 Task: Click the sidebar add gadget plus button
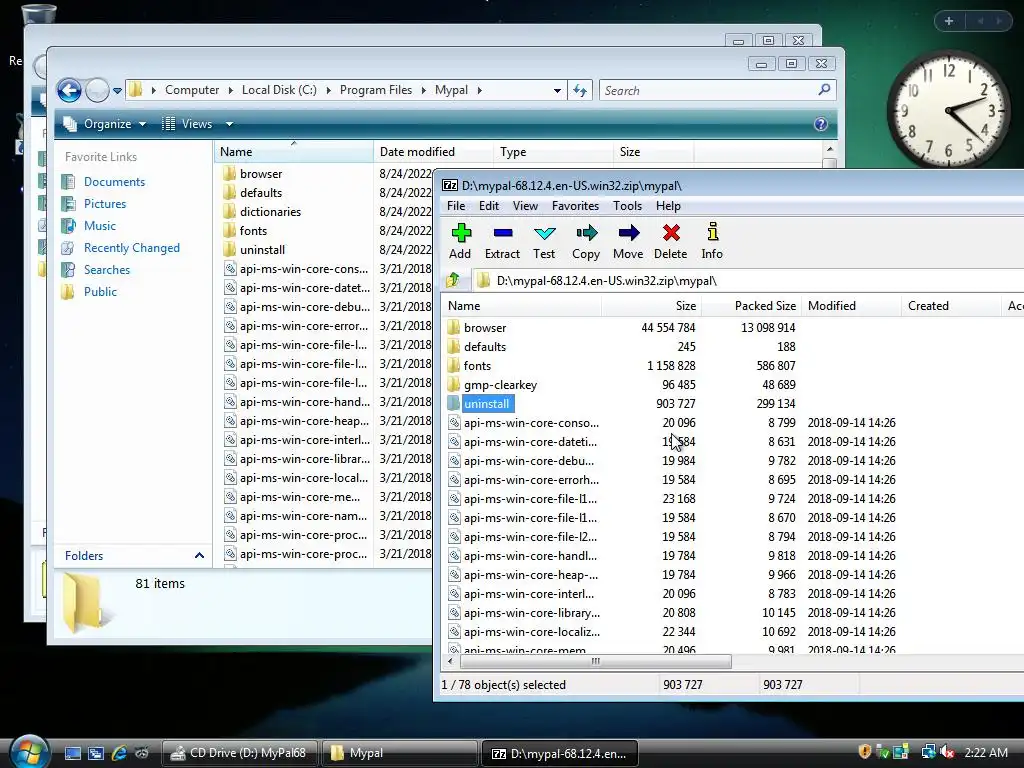tap(949, 21)
